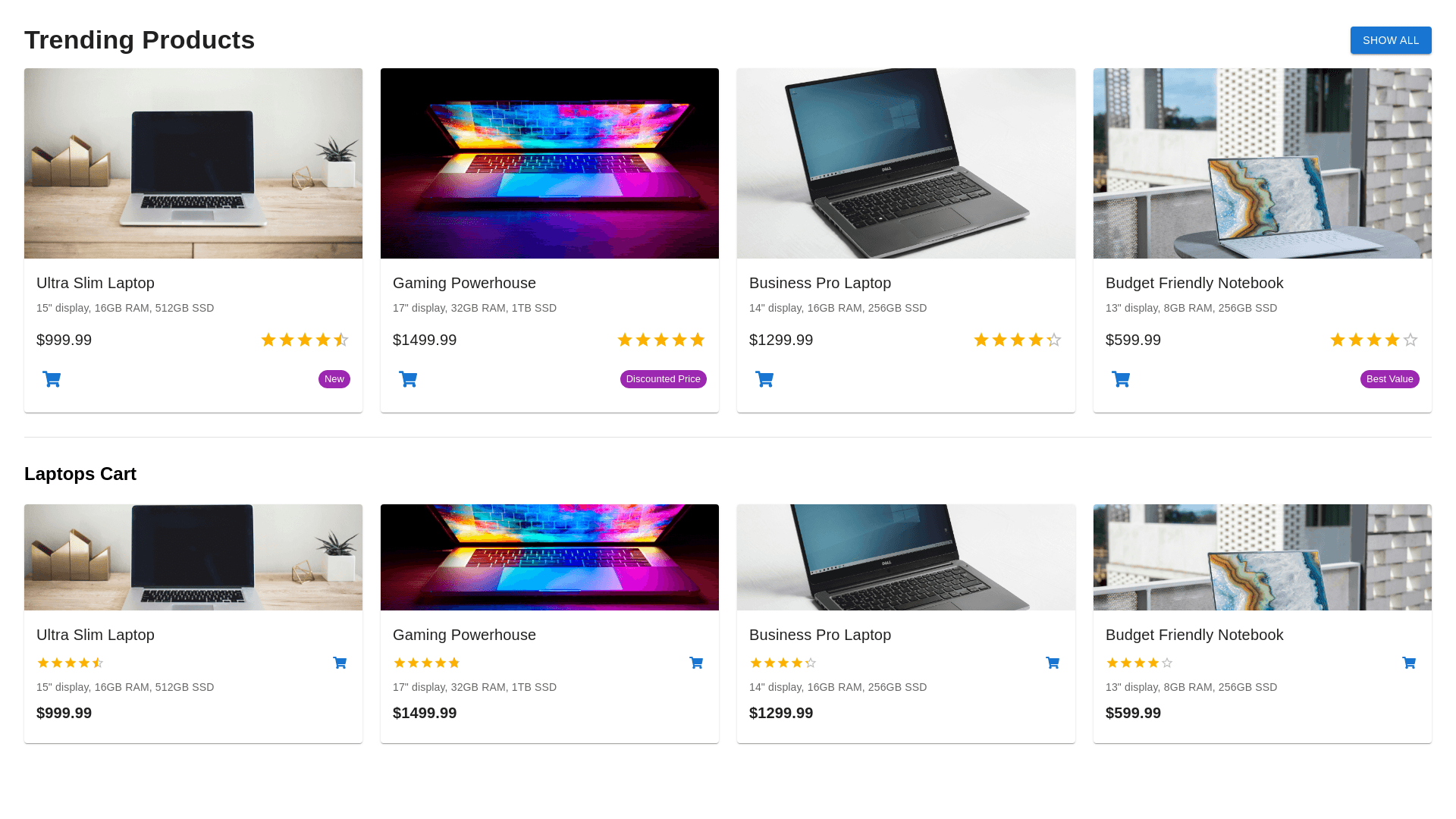The height and width of the screenshot is (819, 1456).
Task: Click cart icon in Laptops Cart Budget Notebook card
Action: [x=1409, y=663]
